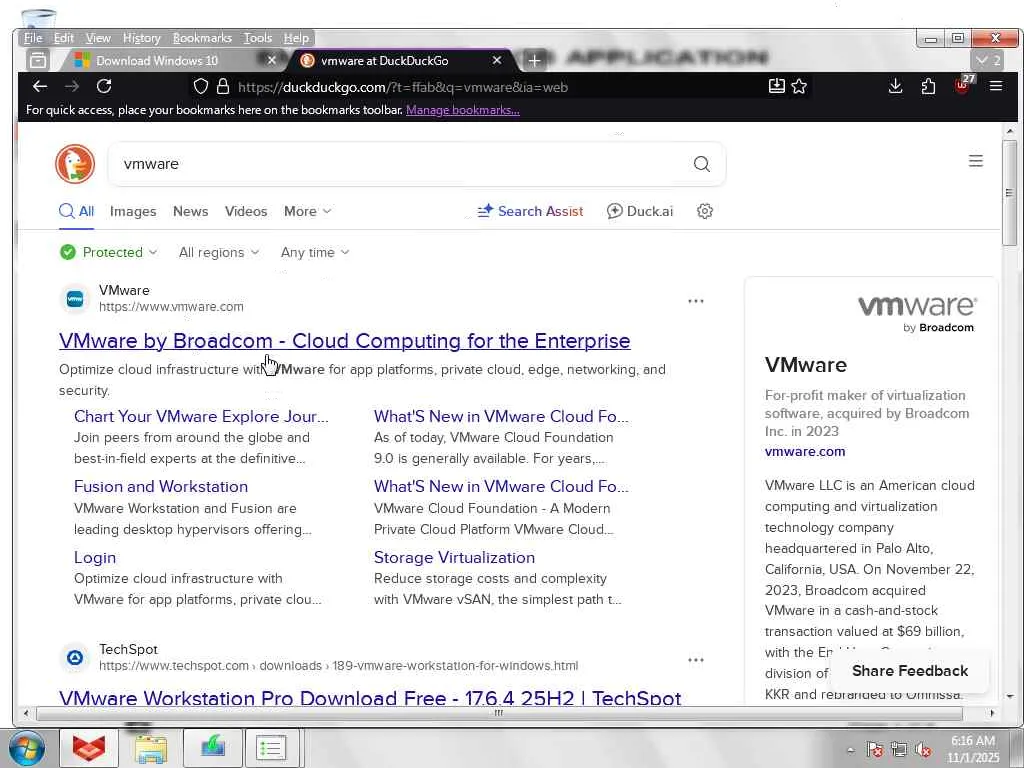The height and width of the screenshot is (768, 1024).
Task: Open the checklist taskbar application icon
Action: [271, 748]
